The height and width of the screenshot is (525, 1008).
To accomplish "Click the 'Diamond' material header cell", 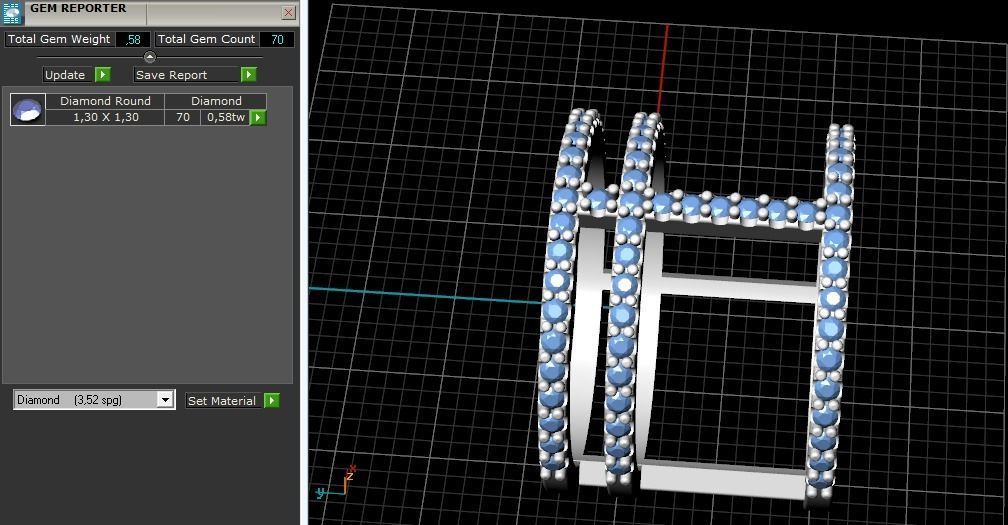I will point(216,101).
